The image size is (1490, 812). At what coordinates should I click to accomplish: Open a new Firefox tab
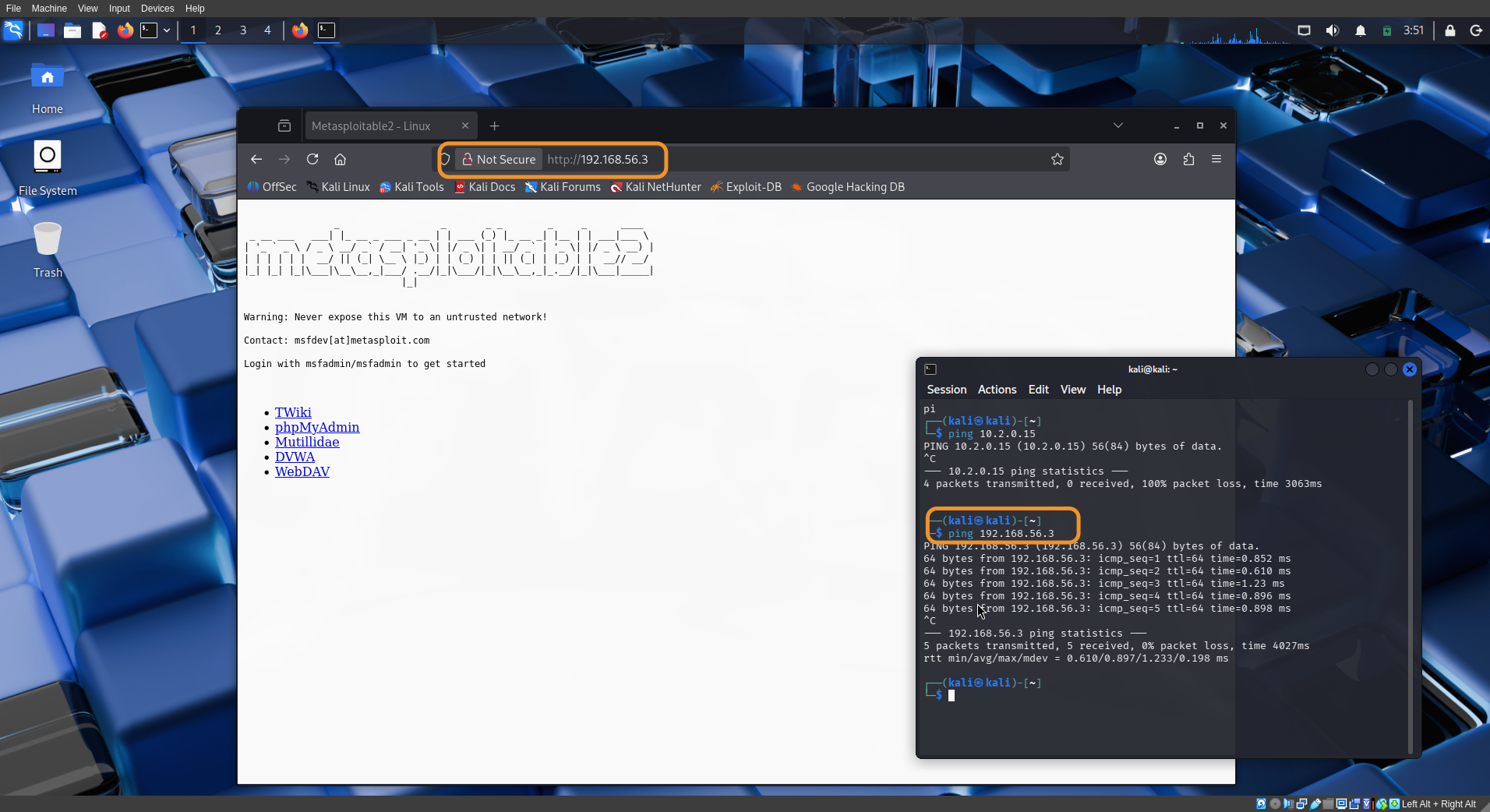[x=494, y=125]
